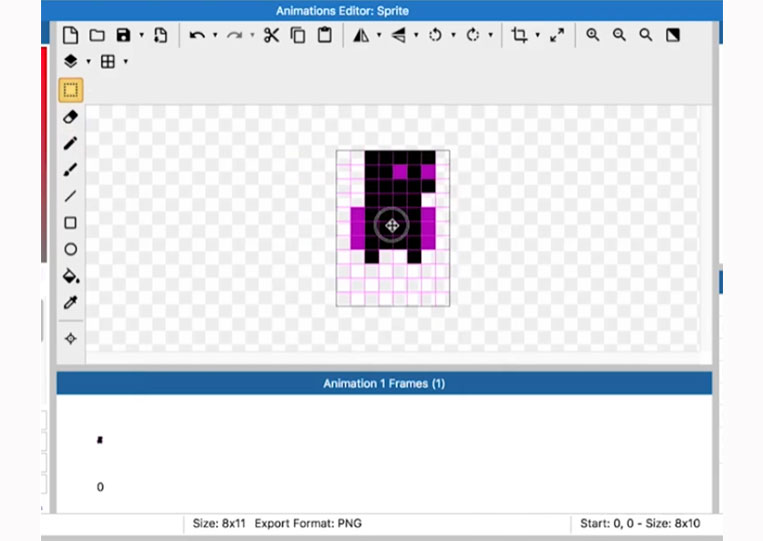The image size is (763, 541).
Task: Flip the sprite horizontally
Action: point(361,35)
